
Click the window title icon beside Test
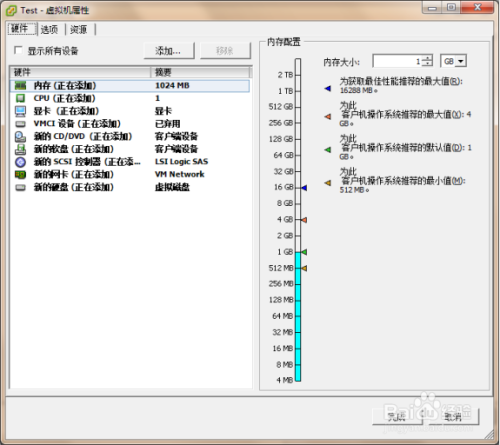(11, 11)
